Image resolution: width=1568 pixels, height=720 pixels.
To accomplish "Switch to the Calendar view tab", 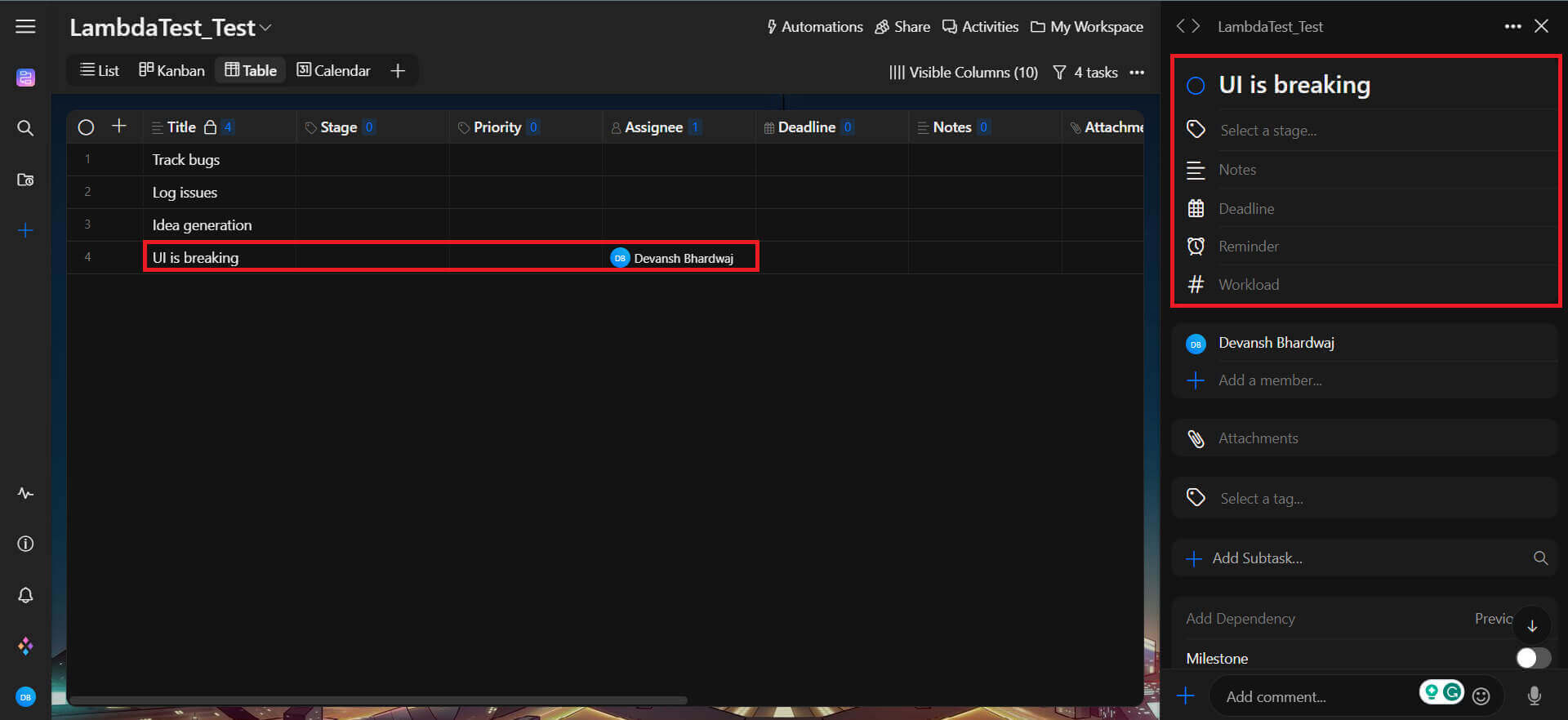I will (333, 70).
